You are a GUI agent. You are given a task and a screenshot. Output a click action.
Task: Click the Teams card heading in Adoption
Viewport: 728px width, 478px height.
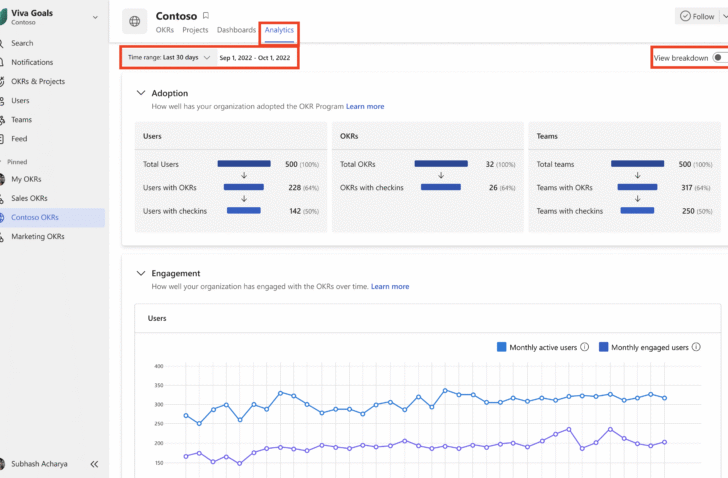[547, 136]
